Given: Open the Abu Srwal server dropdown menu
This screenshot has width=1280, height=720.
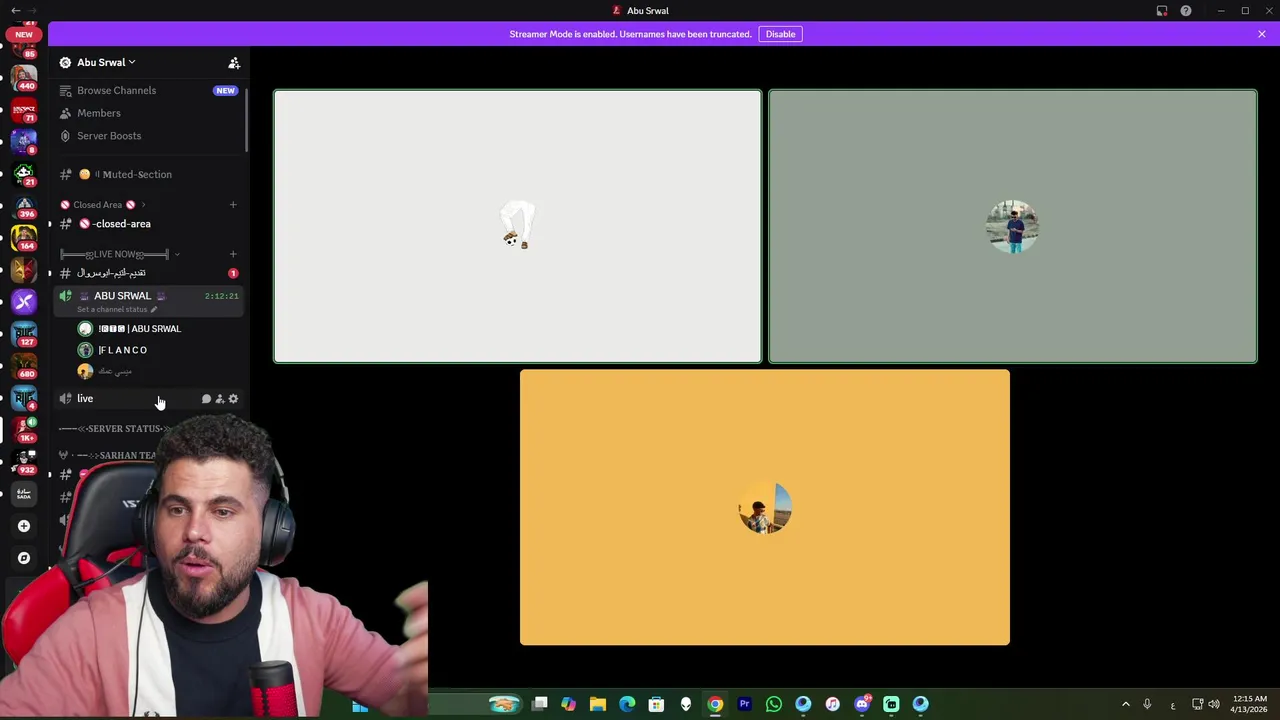Looking at the screenshot, I should pyautogui.click(x=106, y=62).
